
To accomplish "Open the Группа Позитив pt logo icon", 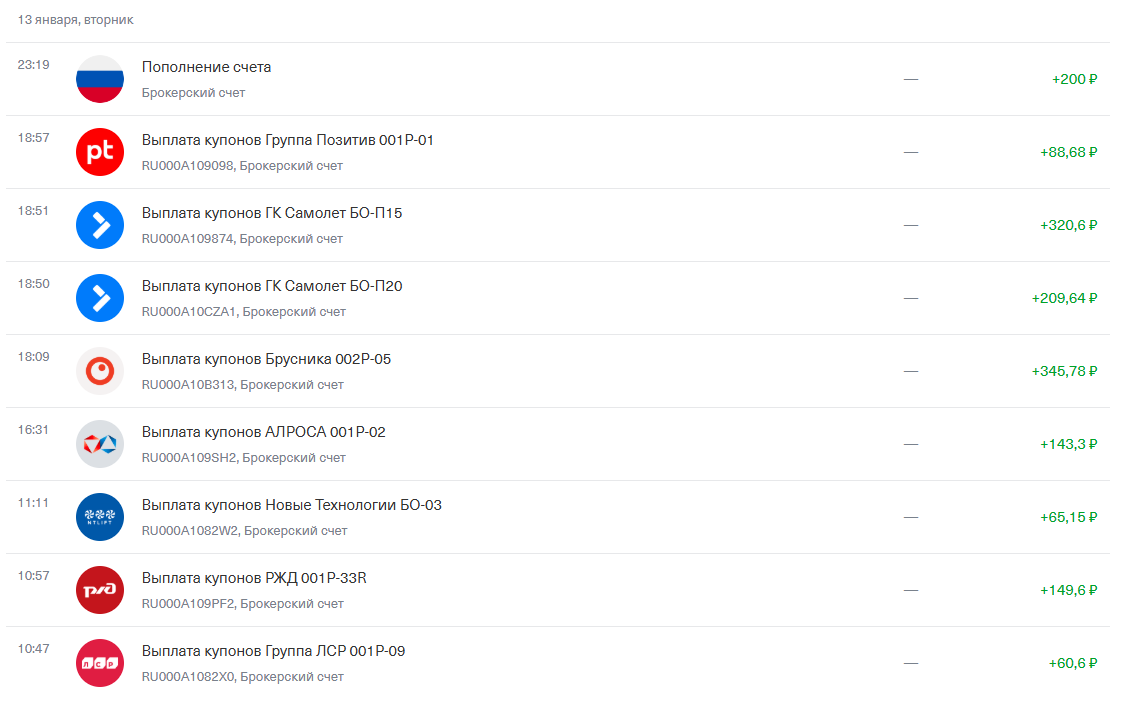I will click(x=100, y=152).
